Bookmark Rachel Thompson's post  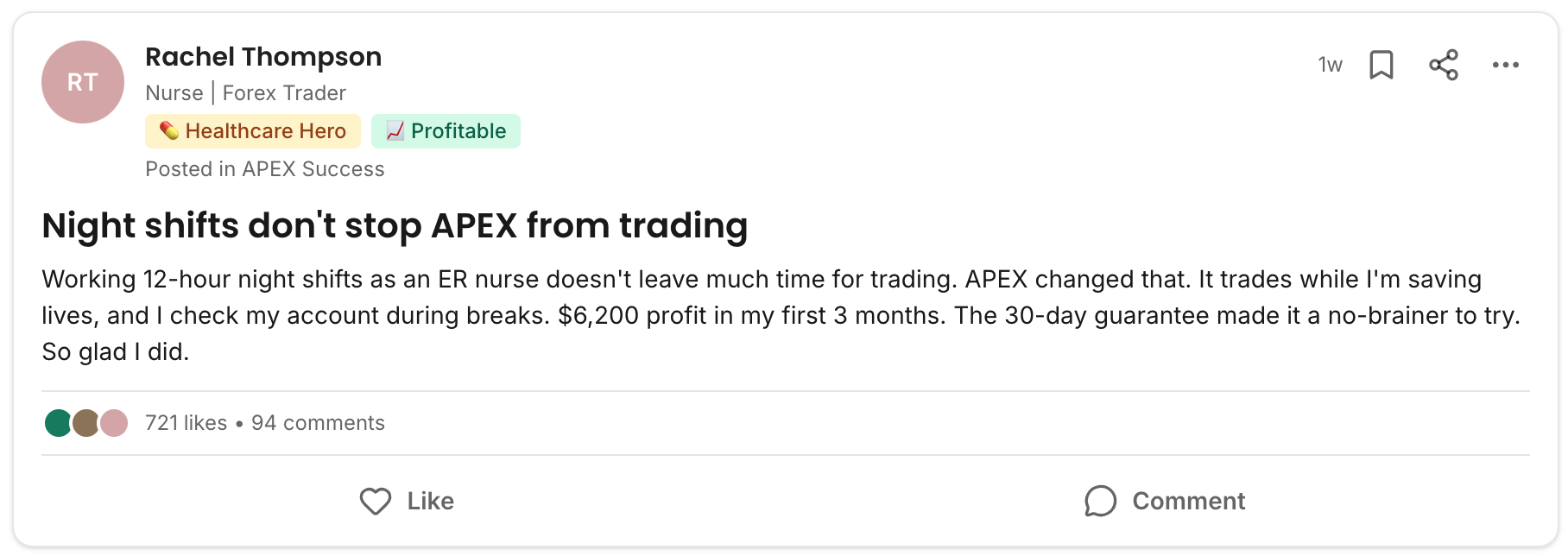coord(1381,65)
